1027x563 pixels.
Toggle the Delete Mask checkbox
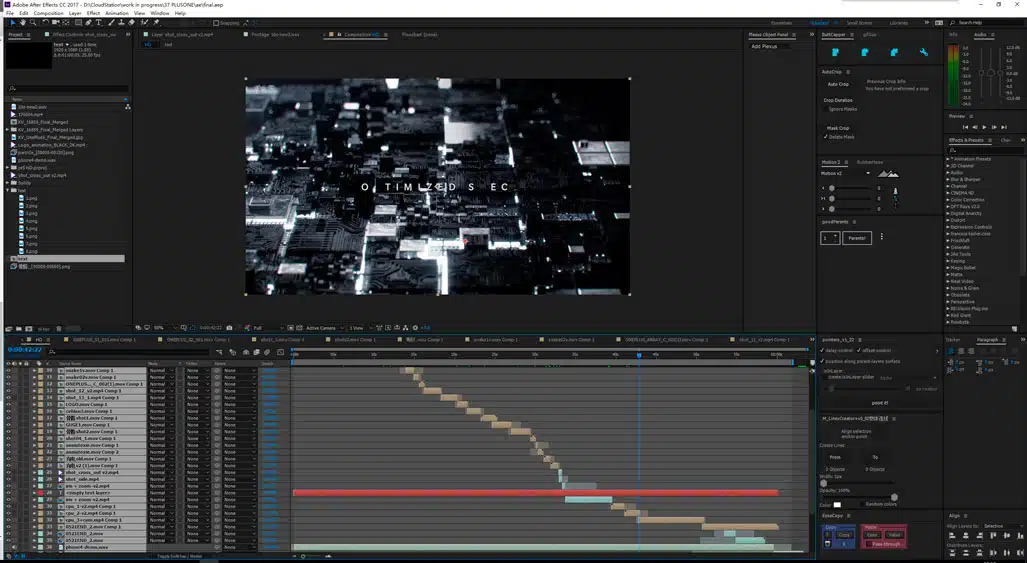826,136
